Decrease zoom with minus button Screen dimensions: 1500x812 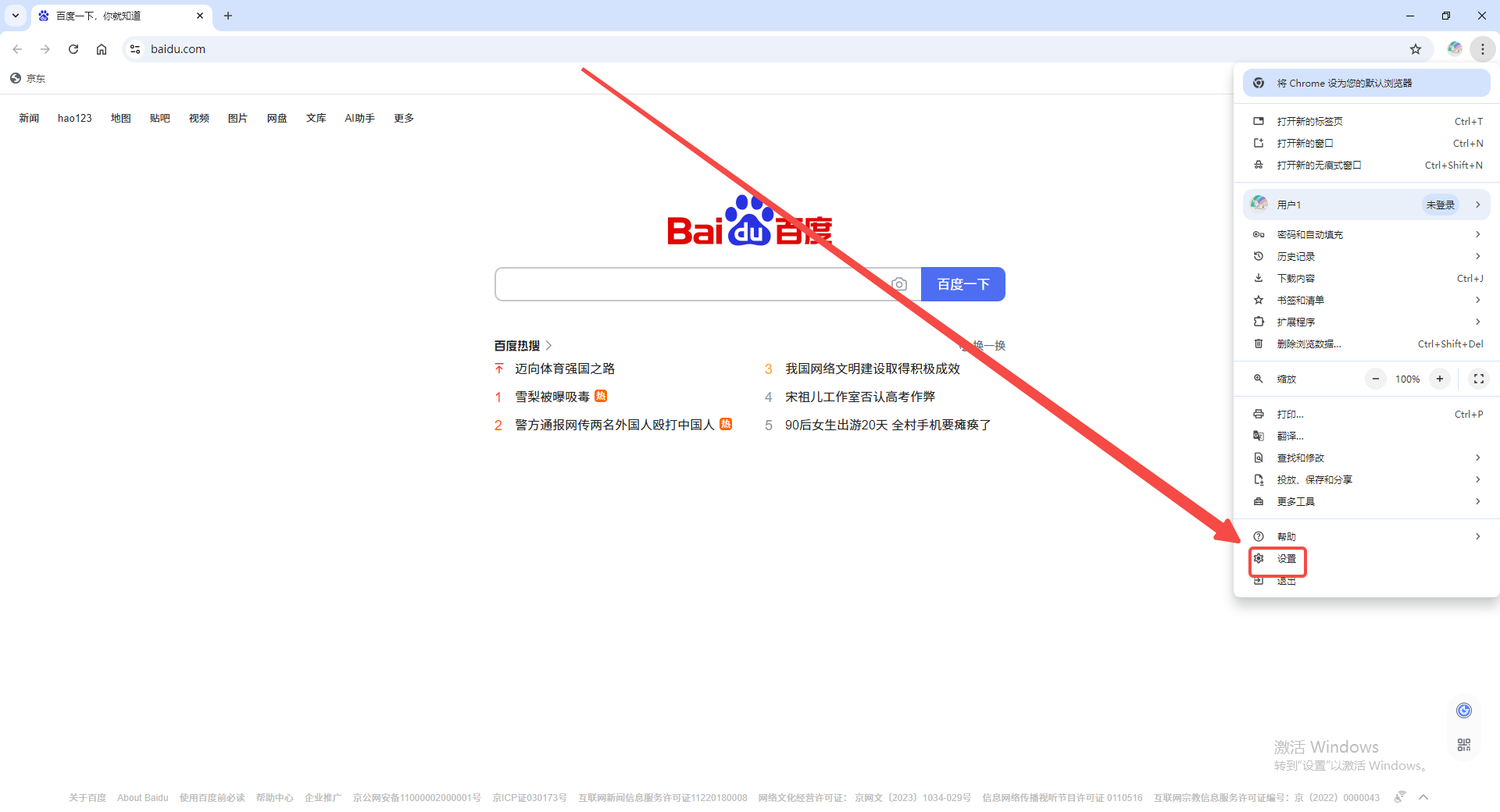(1376, 379)
